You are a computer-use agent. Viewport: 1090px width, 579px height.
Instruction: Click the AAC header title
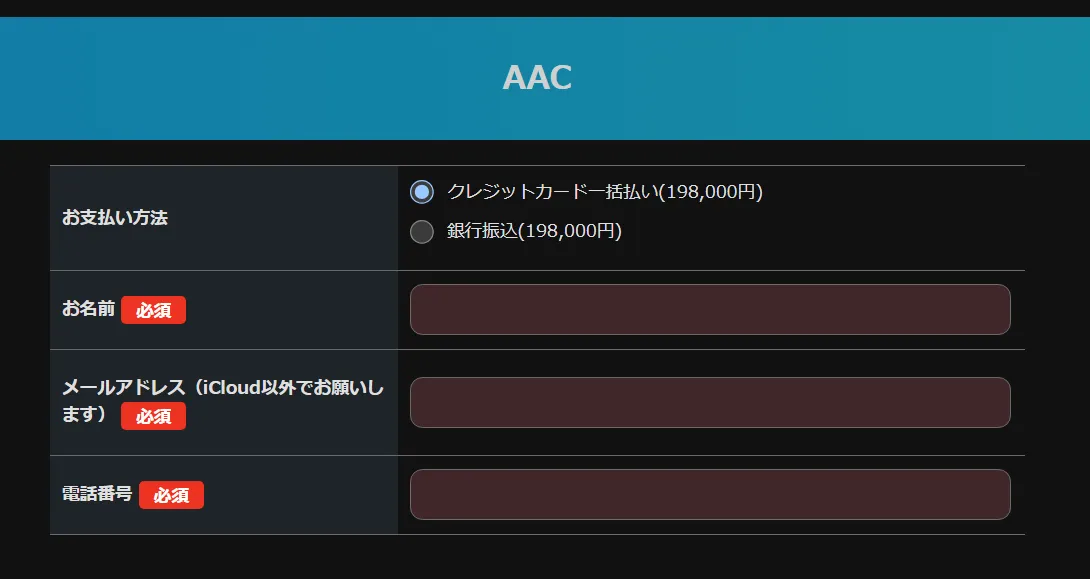pyautogui.click(x=537, y=77)
